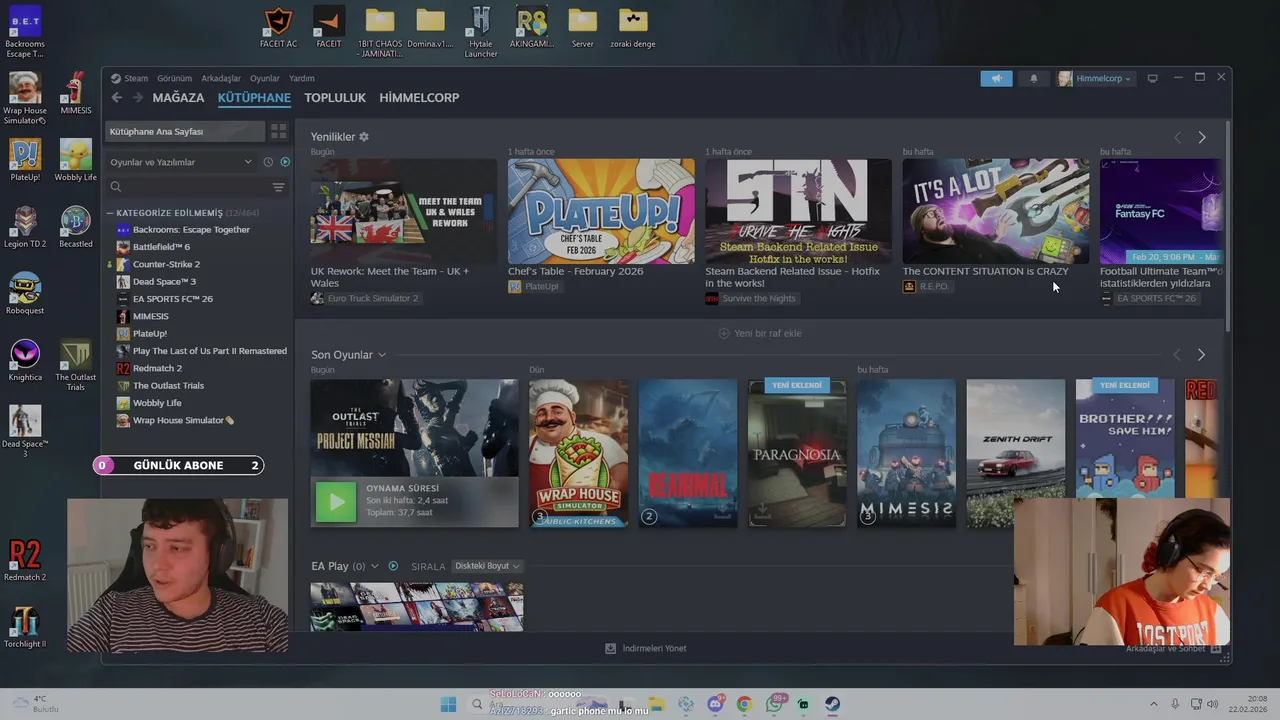Open UK Rework: Meet the Team news
The height and width of the screenshot is (720, 1280).
[403, 211]
